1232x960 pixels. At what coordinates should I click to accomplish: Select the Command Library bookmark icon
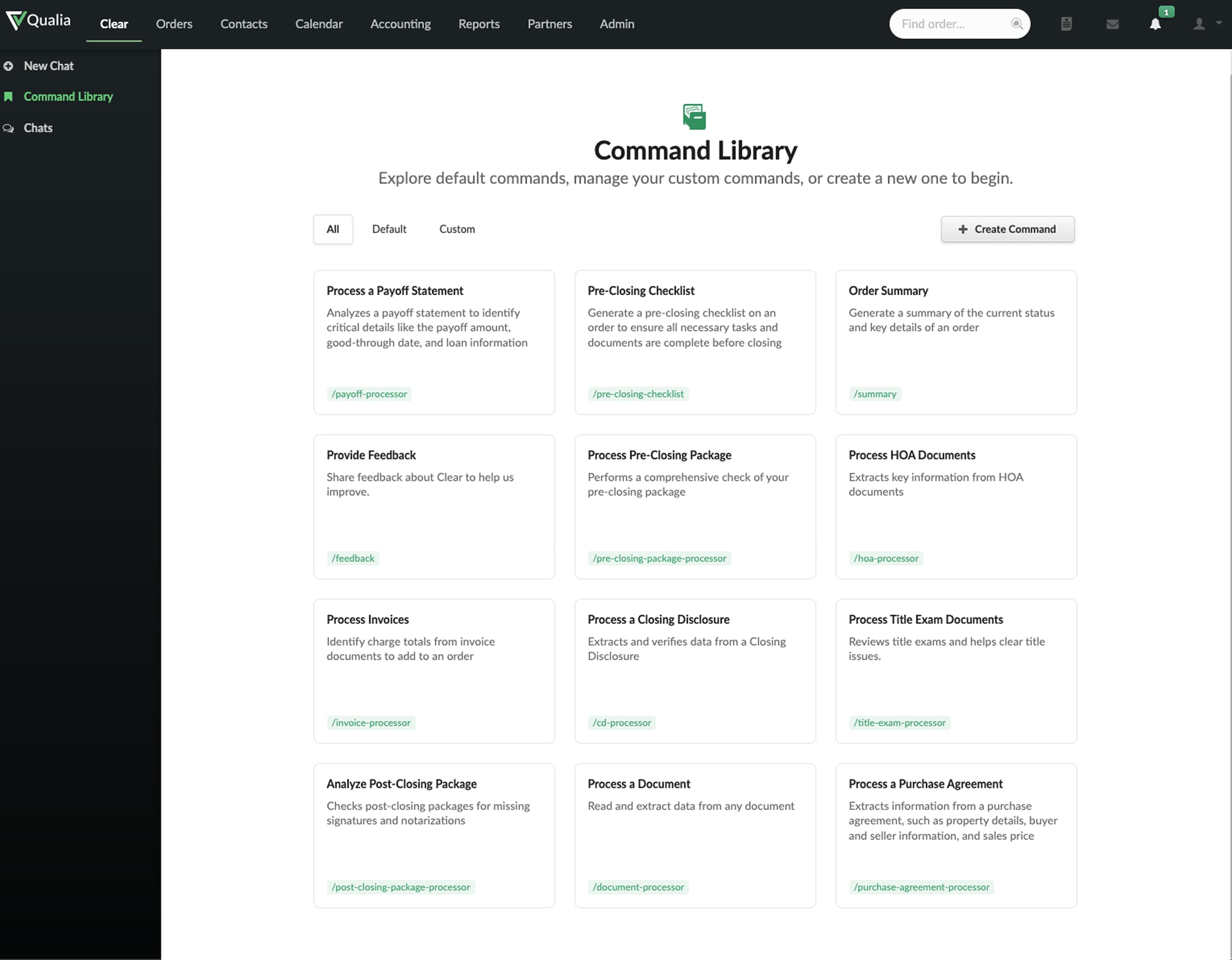[x=8, y=97]
